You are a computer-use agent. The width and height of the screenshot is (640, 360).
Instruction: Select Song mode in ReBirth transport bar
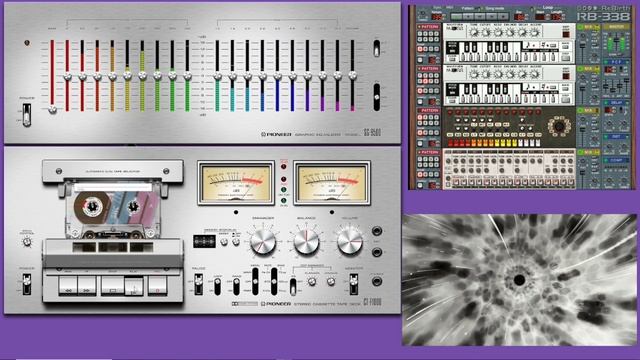click(495, 8)
